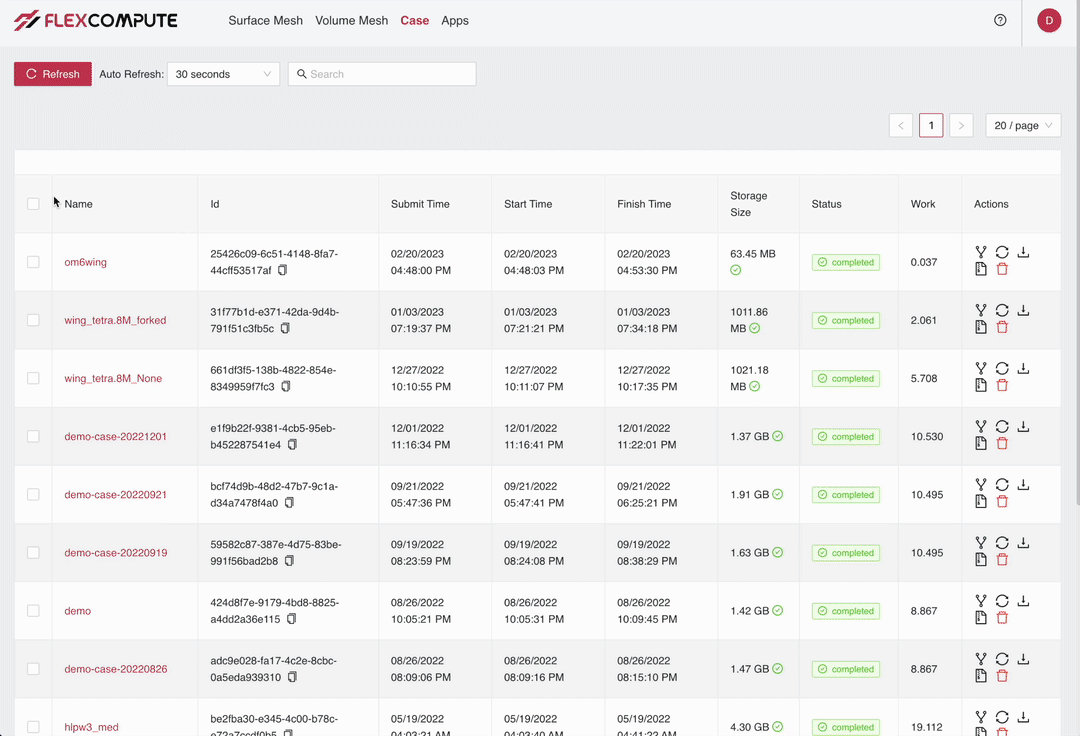Copy Id of demo-case-20220919

click(290, 561)
